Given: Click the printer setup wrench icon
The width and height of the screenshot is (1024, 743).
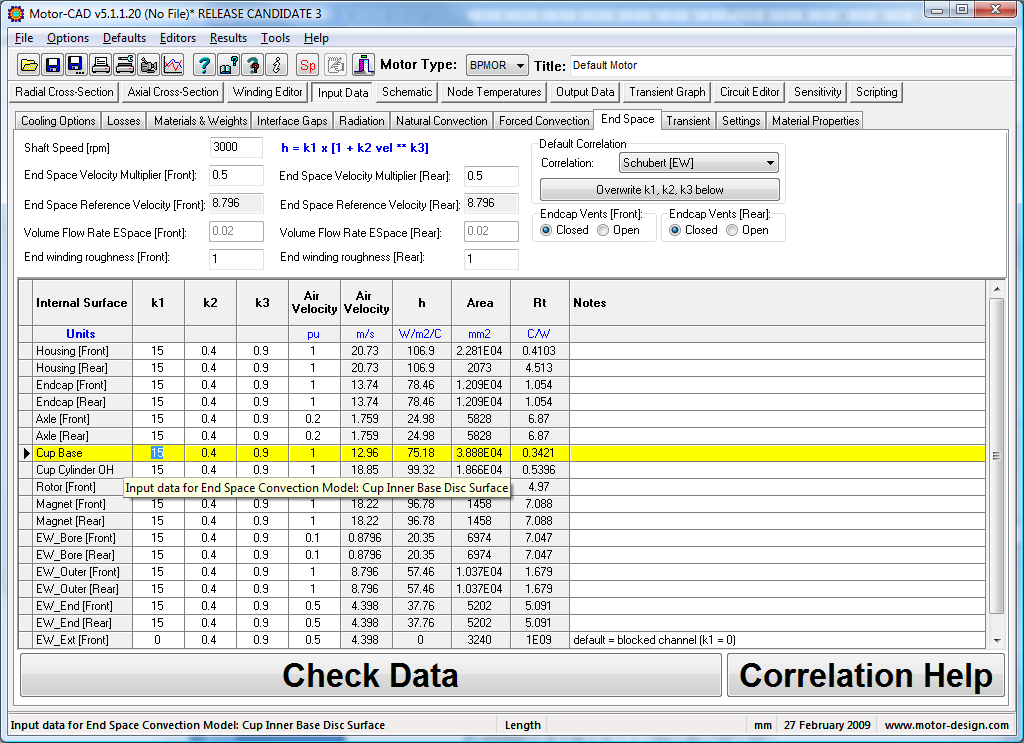Looking at the screenshot, I should coord(125,65).
